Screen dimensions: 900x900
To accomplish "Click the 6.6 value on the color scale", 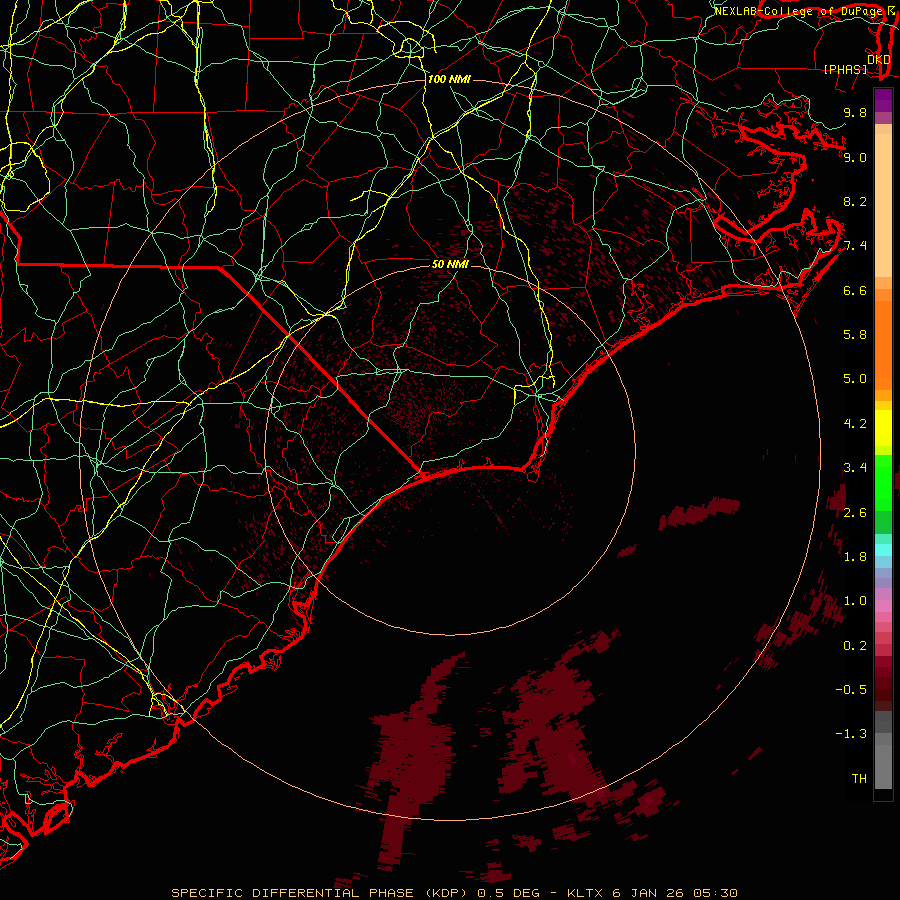I will click(x=855, y=290).
